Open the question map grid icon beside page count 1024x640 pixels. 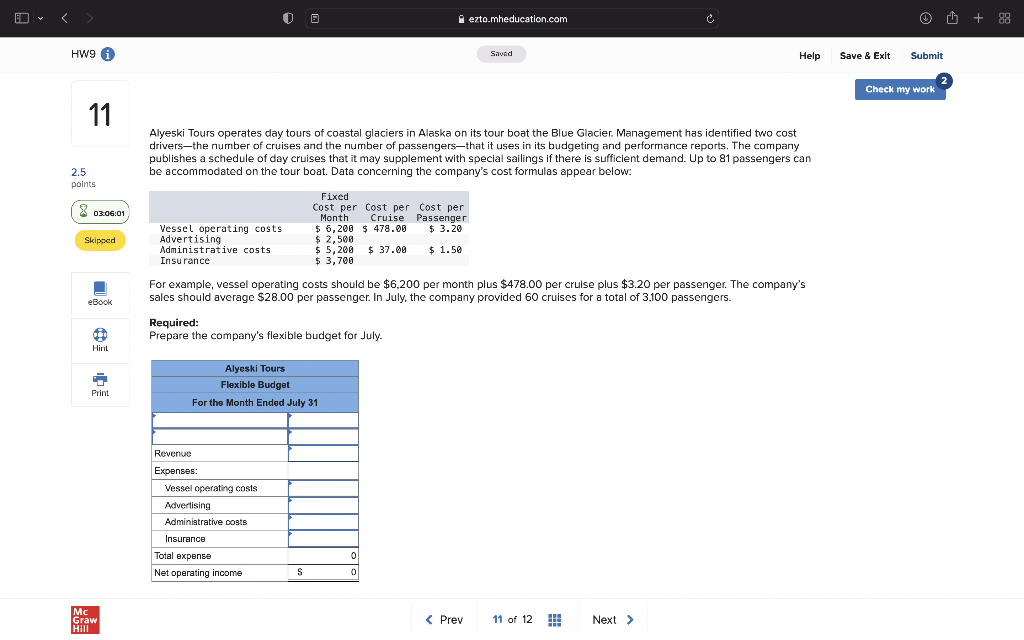pos(554,620)
